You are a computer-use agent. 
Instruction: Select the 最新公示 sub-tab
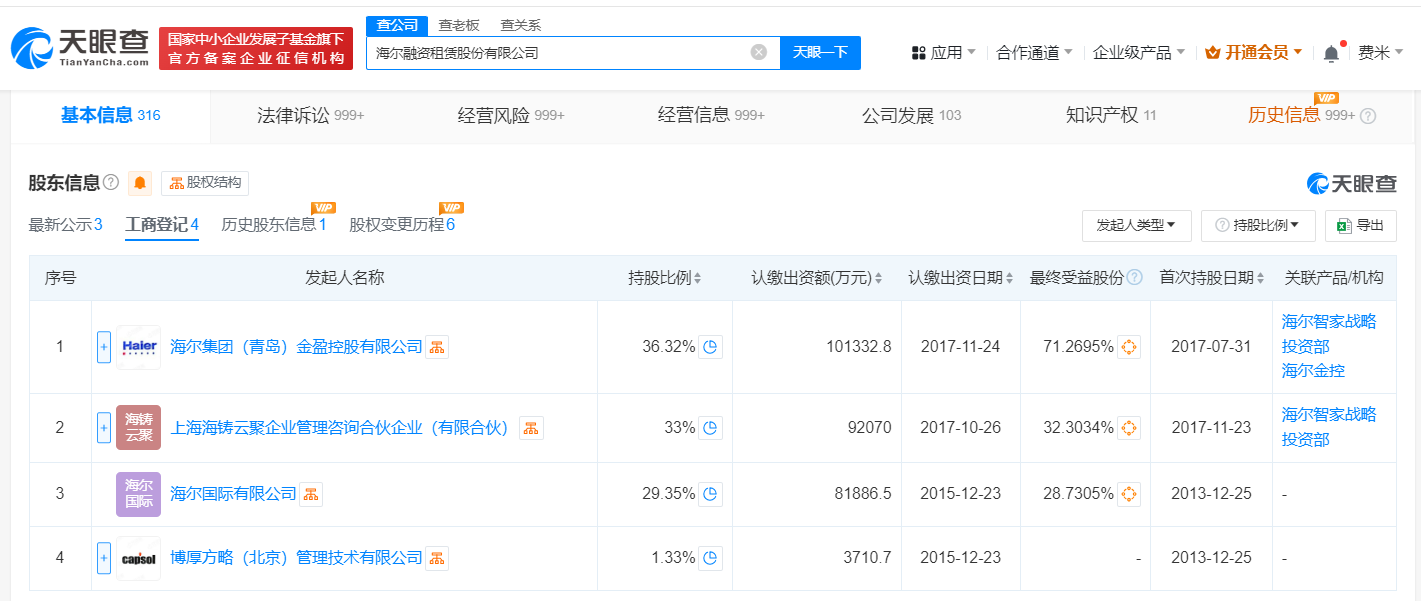coord(65,225)
